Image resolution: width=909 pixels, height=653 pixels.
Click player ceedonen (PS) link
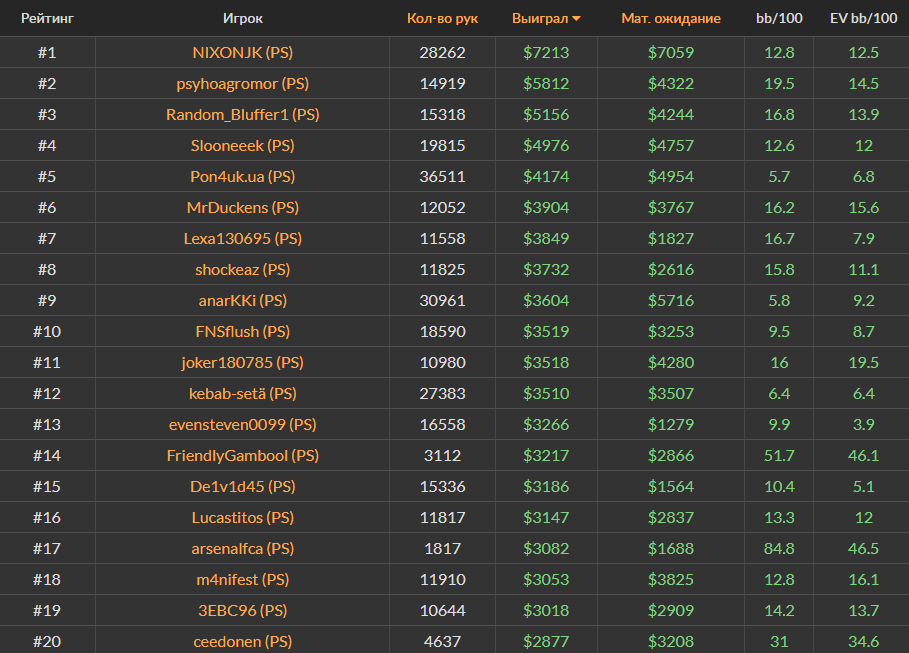[243, 641]
